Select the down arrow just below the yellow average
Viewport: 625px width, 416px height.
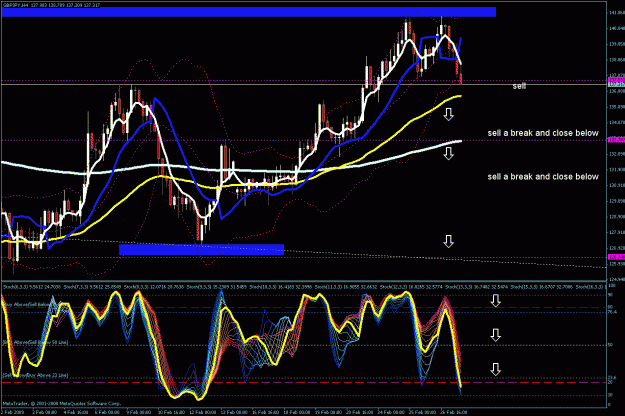tap(448, 114)
